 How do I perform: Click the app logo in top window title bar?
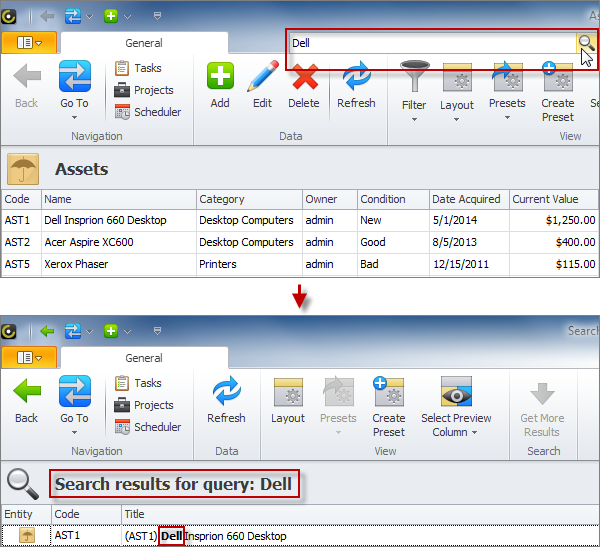pyautogui.click(x=8, y=16)
